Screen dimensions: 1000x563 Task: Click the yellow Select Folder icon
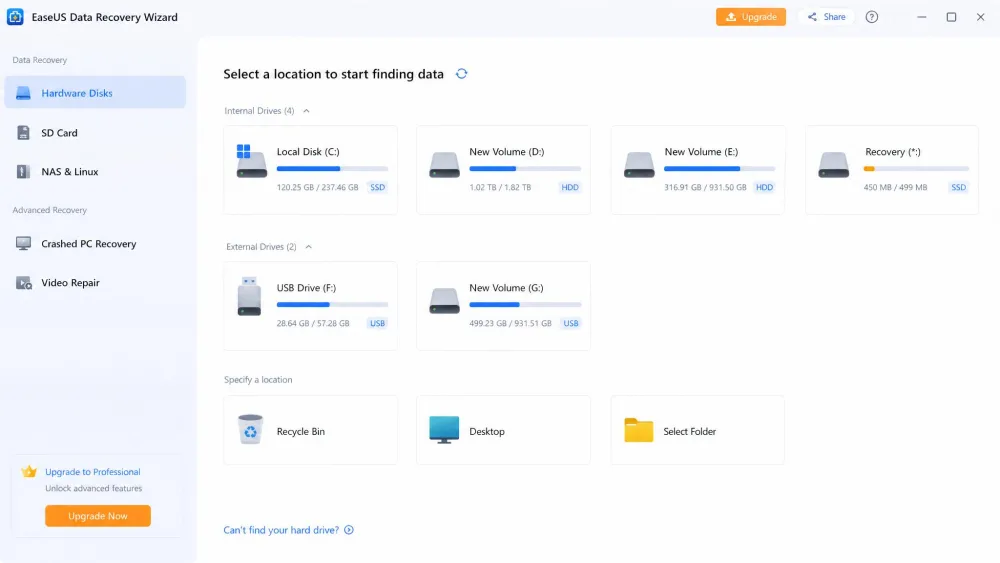point(638,430)
